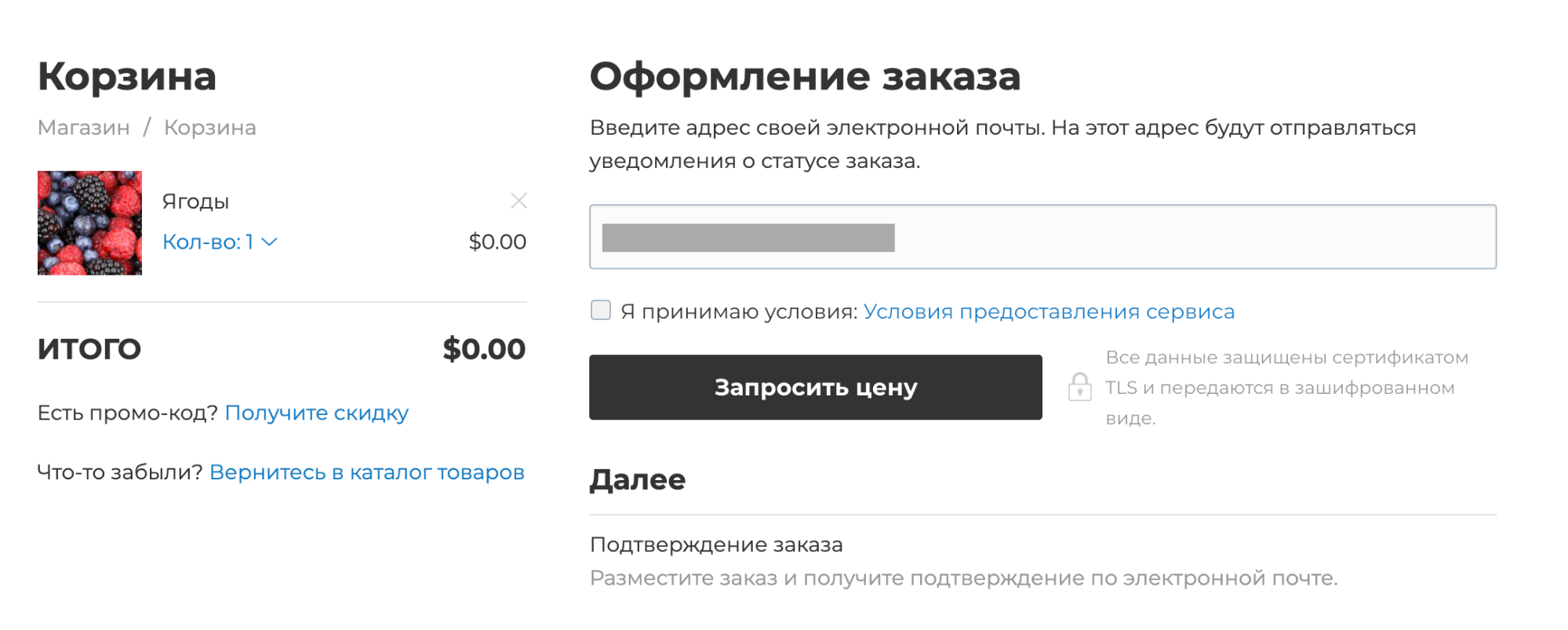Open the berries product thumbnail
1568x630 pixels.
[x=89, y=223]
